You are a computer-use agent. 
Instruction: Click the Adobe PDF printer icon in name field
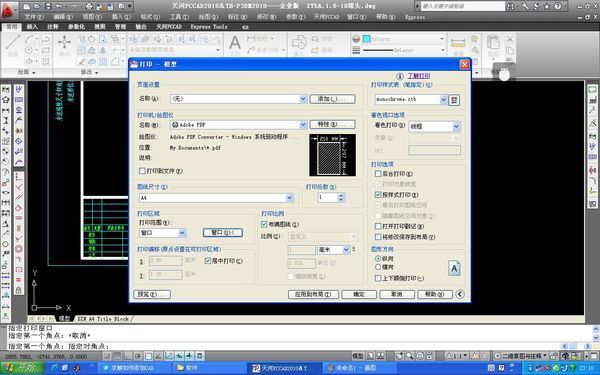[x=175, y=125]
